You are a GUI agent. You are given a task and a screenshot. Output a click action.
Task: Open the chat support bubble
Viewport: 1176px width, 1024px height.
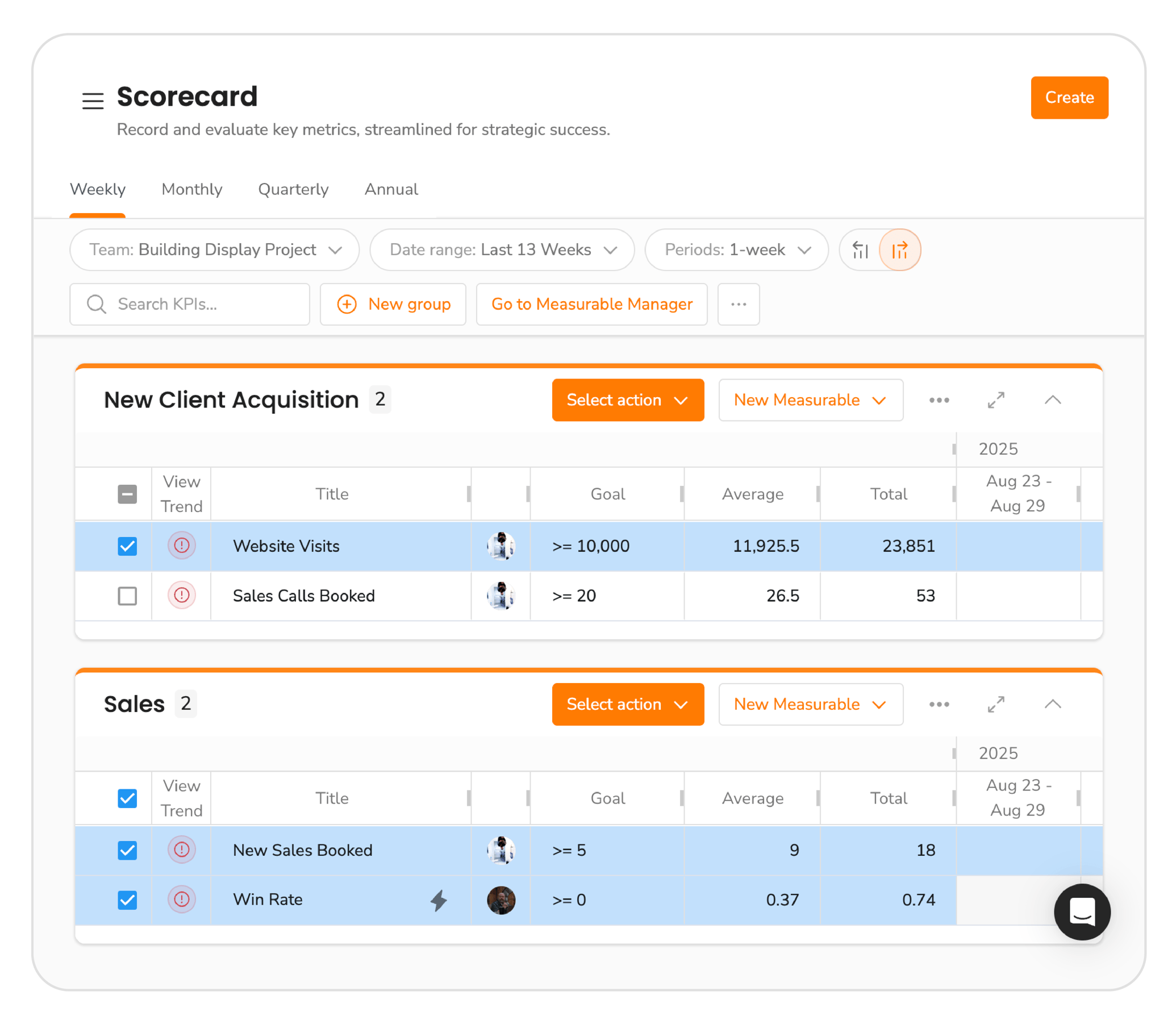pyautogui.click(x=1082, y=913)
